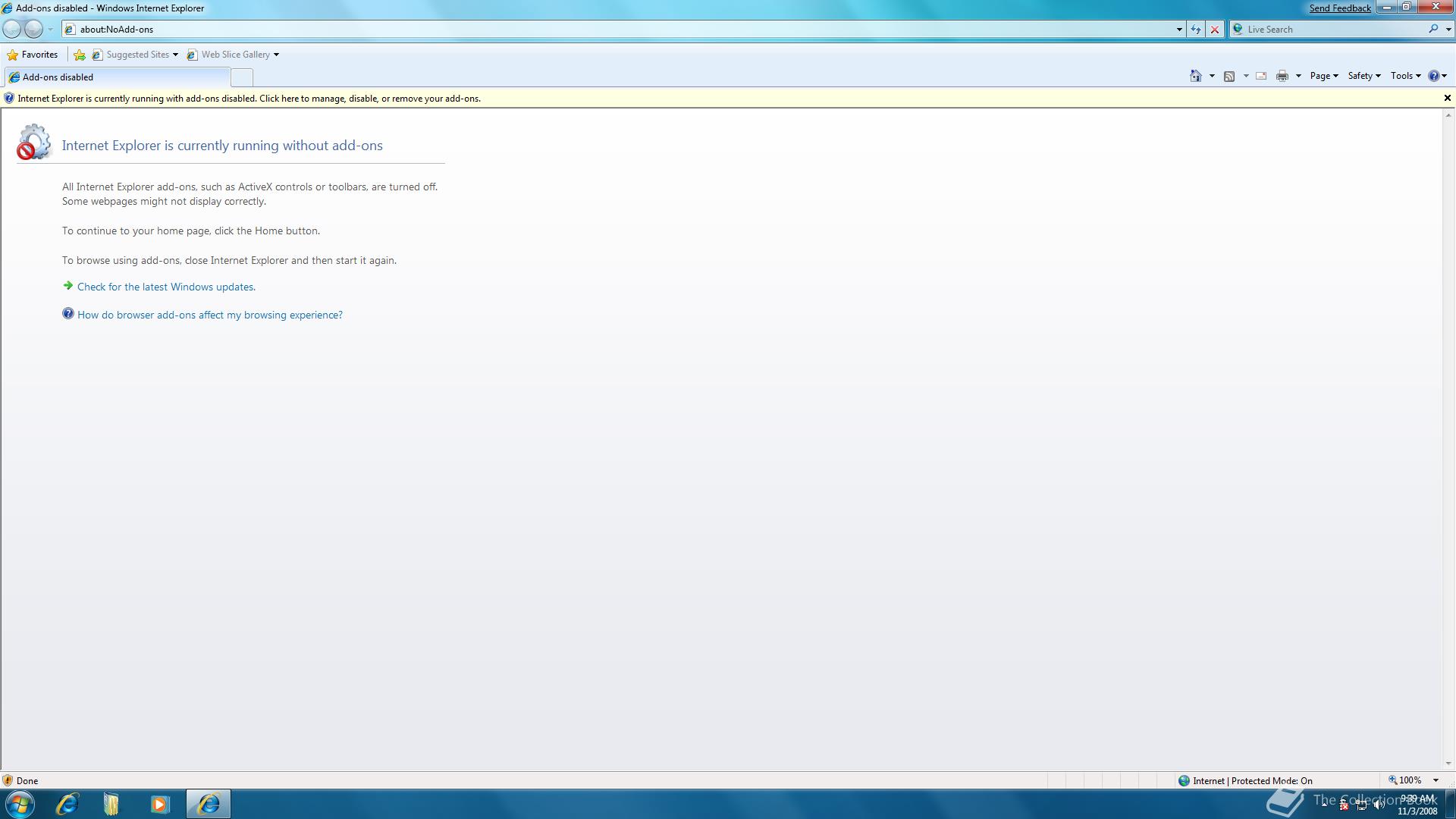Expand the Print options dropdown arrow

point(1298,76)
